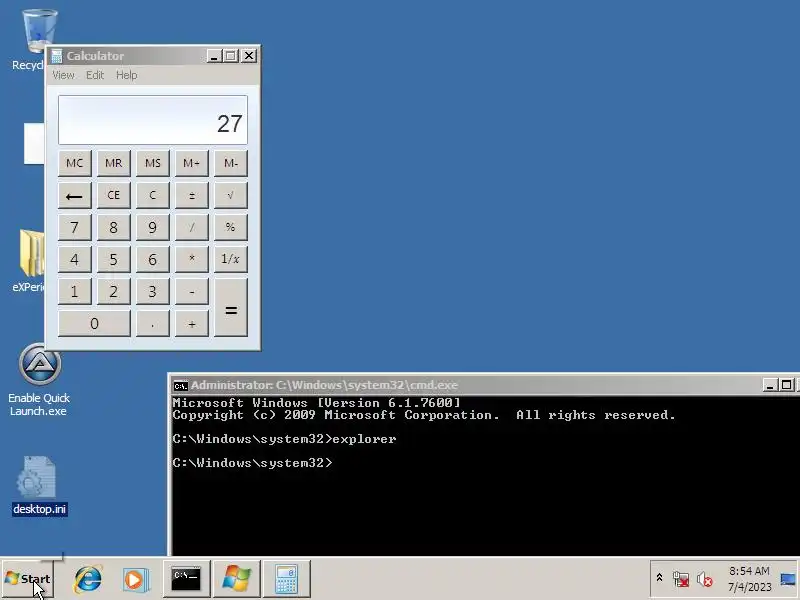Select the eXPerience folder icon on desktop
Screen dimensions: 800x600
30,260
